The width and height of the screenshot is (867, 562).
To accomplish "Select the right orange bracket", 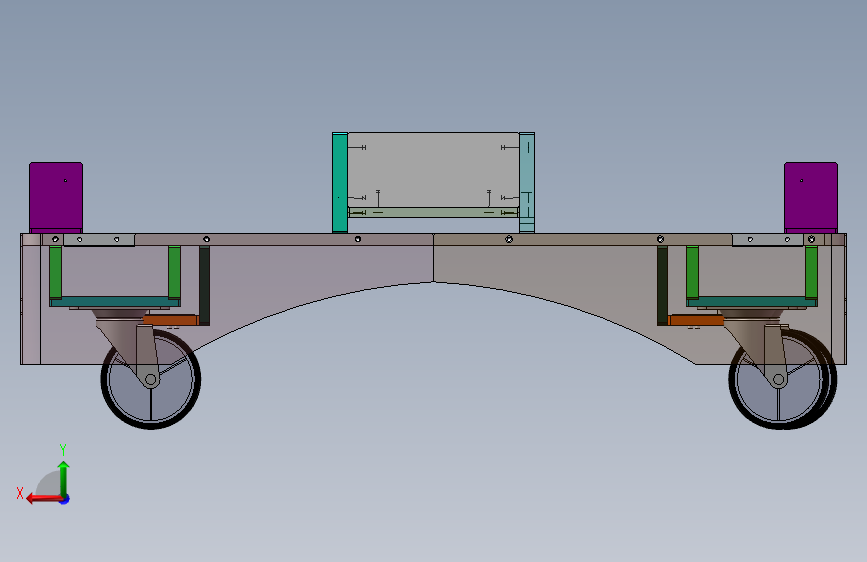I will pos(696,320).
